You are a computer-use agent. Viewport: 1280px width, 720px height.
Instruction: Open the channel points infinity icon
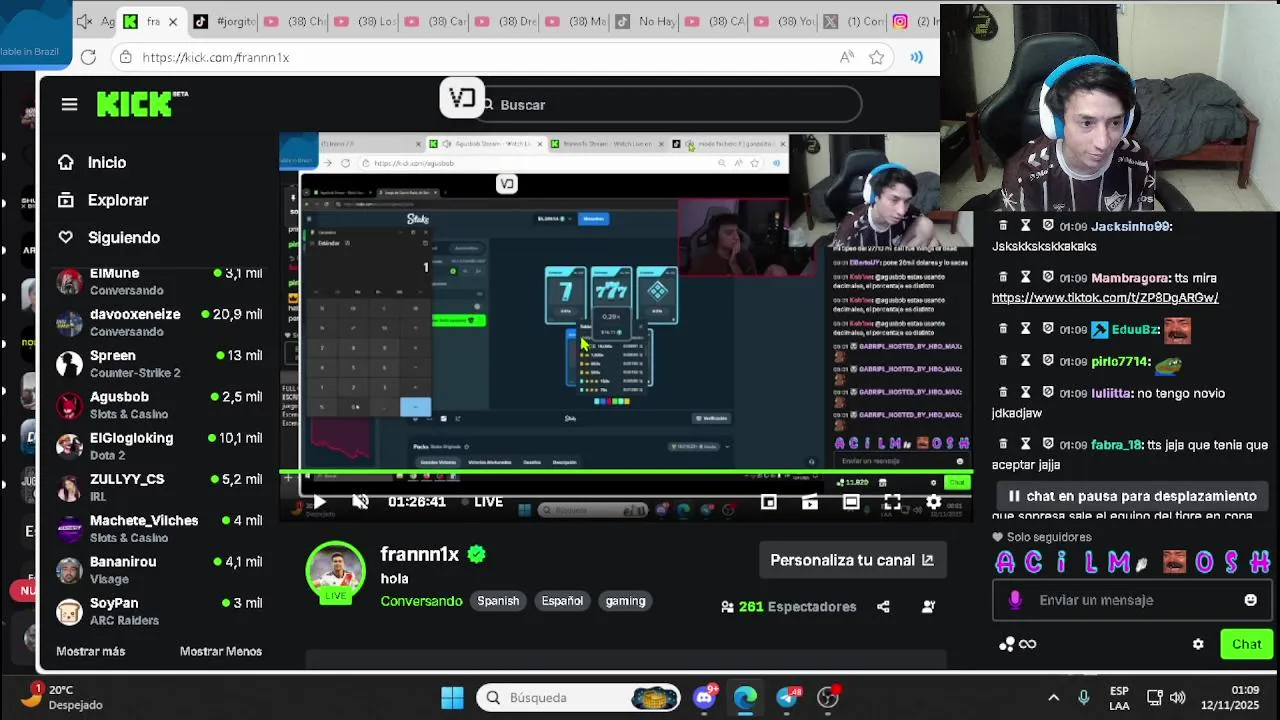click(x=1017, y=644)
